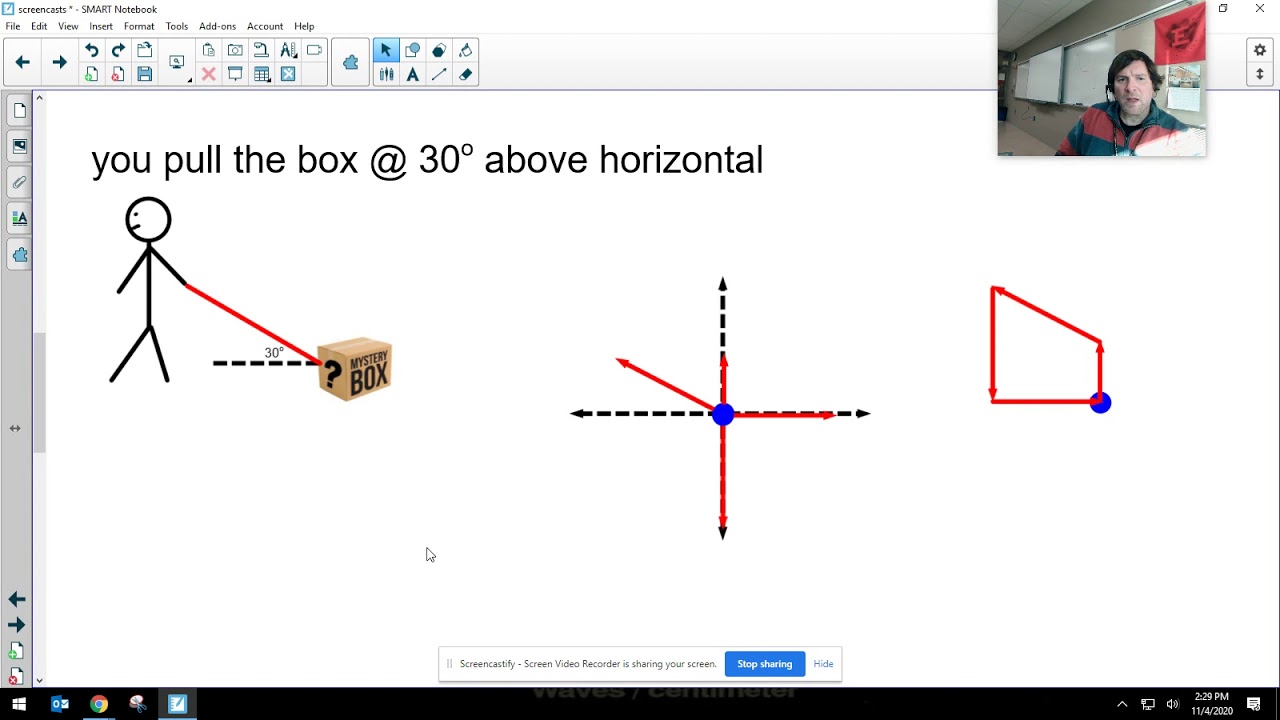Screen dimensions: 1280x720
Task: Open Outlook from the taskbar
Action: (x=59, y=704)
